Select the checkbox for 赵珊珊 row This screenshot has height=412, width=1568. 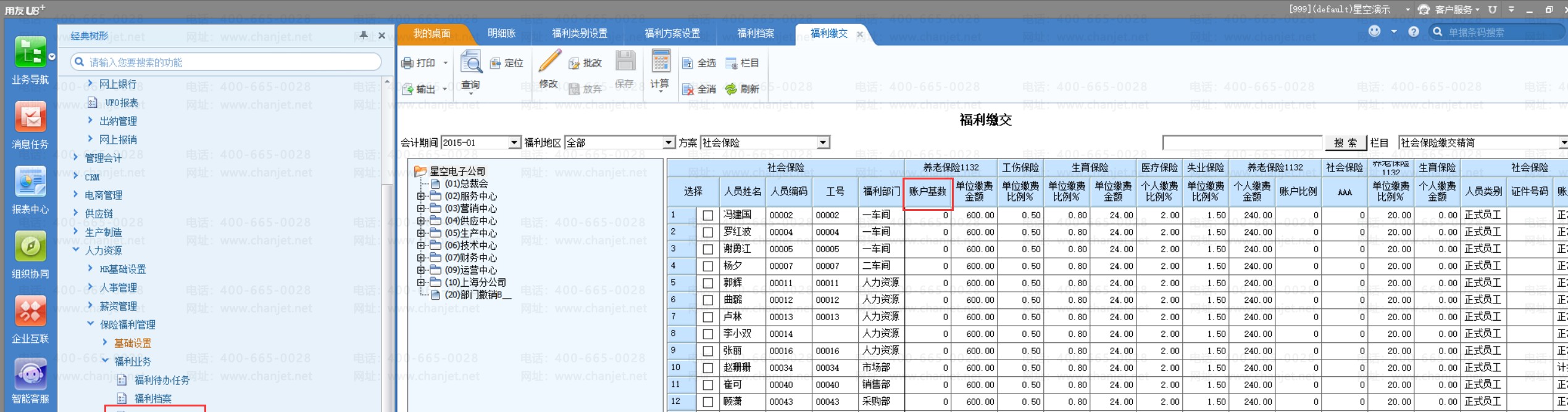click(x=707, y=368)
